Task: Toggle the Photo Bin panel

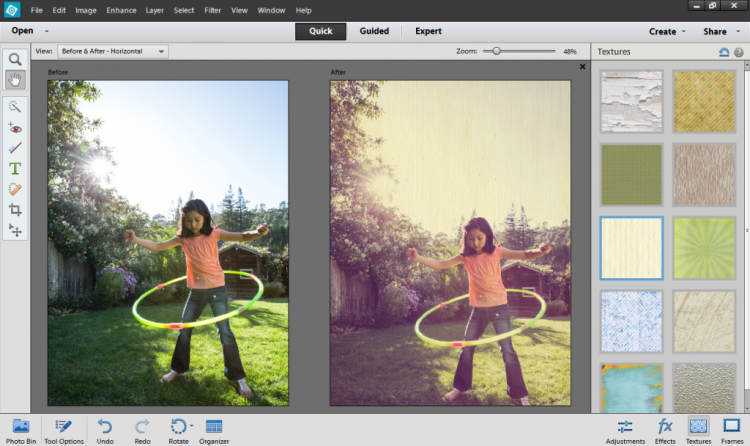Action: click(21, 431)
